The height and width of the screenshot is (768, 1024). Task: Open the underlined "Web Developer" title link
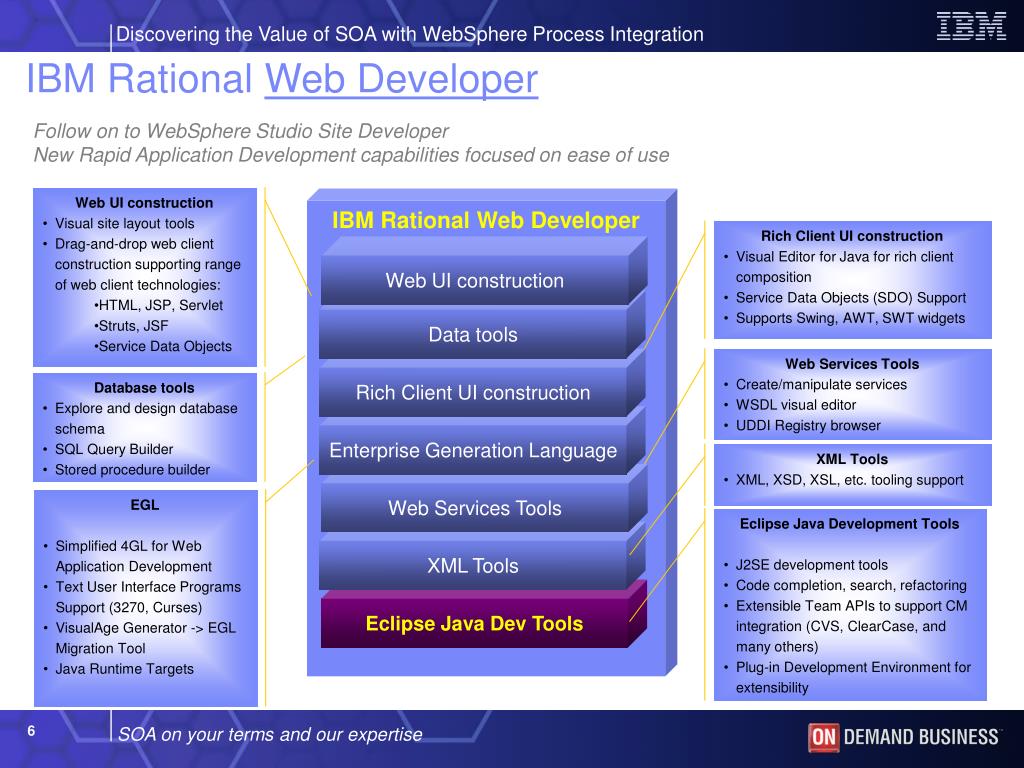point(401,79)
